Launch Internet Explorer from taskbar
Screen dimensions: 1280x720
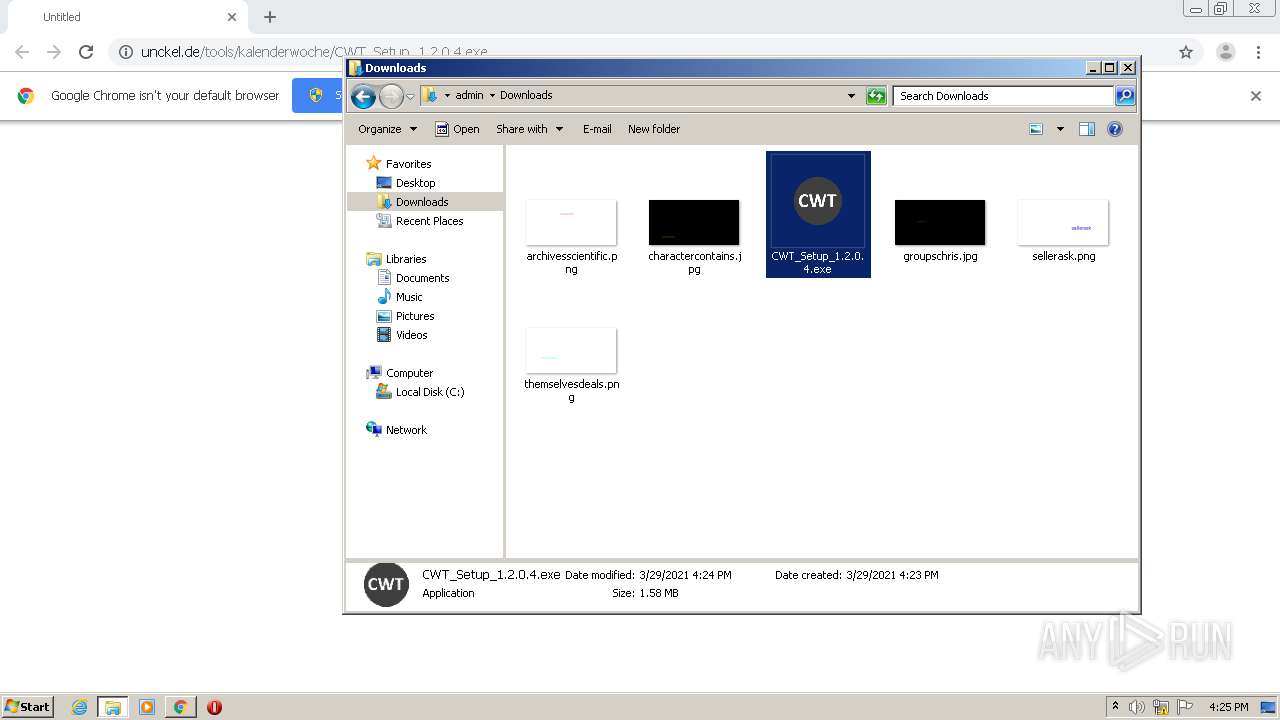coord(79,707)
